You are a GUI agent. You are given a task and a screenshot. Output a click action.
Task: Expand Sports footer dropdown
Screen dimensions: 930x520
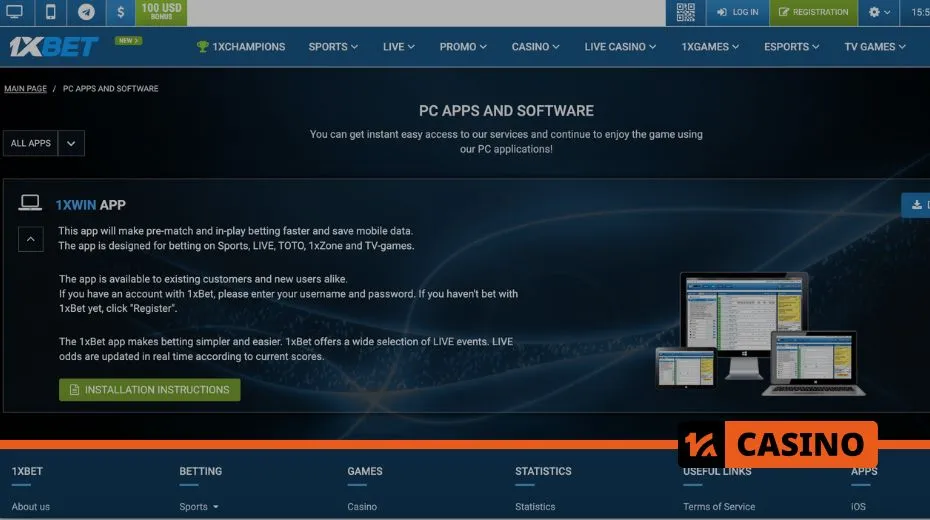click(199, 506)
